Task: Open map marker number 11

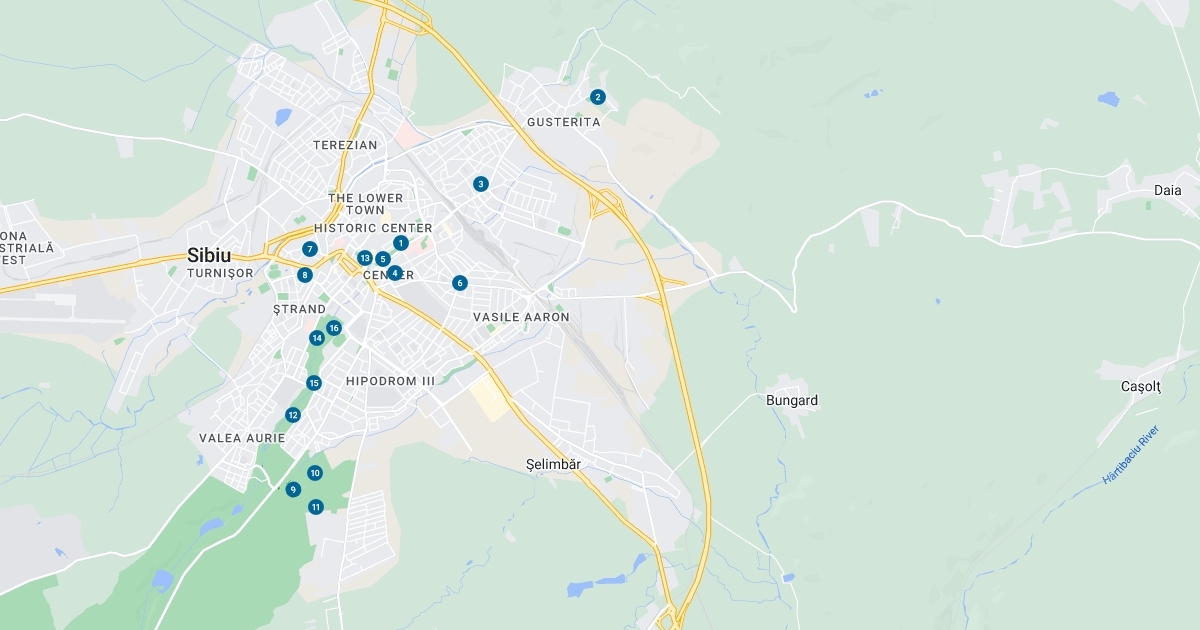Action: 316,507
